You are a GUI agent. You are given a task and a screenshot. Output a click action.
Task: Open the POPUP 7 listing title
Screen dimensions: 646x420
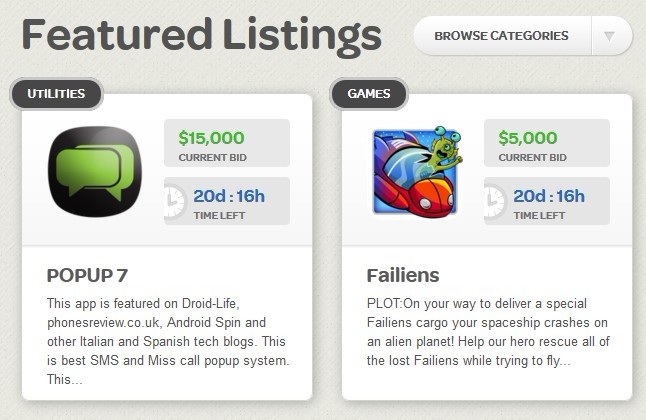tap(87, 275)
